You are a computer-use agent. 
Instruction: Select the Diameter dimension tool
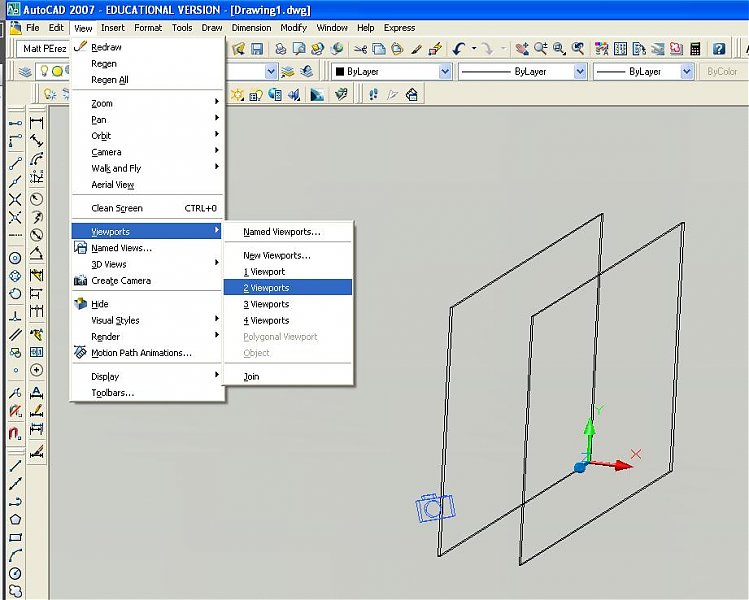(37, 235)
